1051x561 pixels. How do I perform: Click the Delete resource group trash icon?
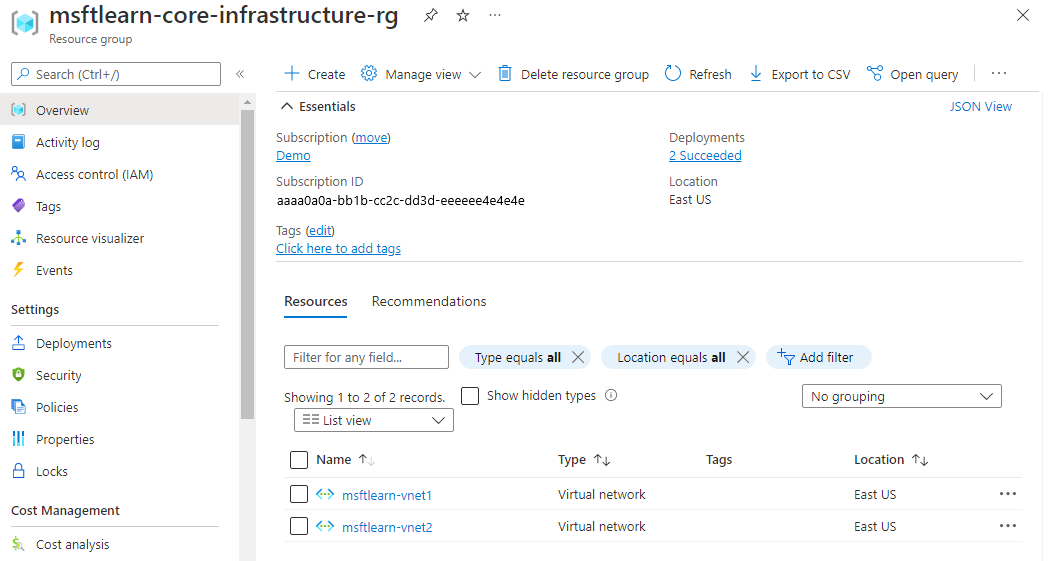tap(505, 74)
